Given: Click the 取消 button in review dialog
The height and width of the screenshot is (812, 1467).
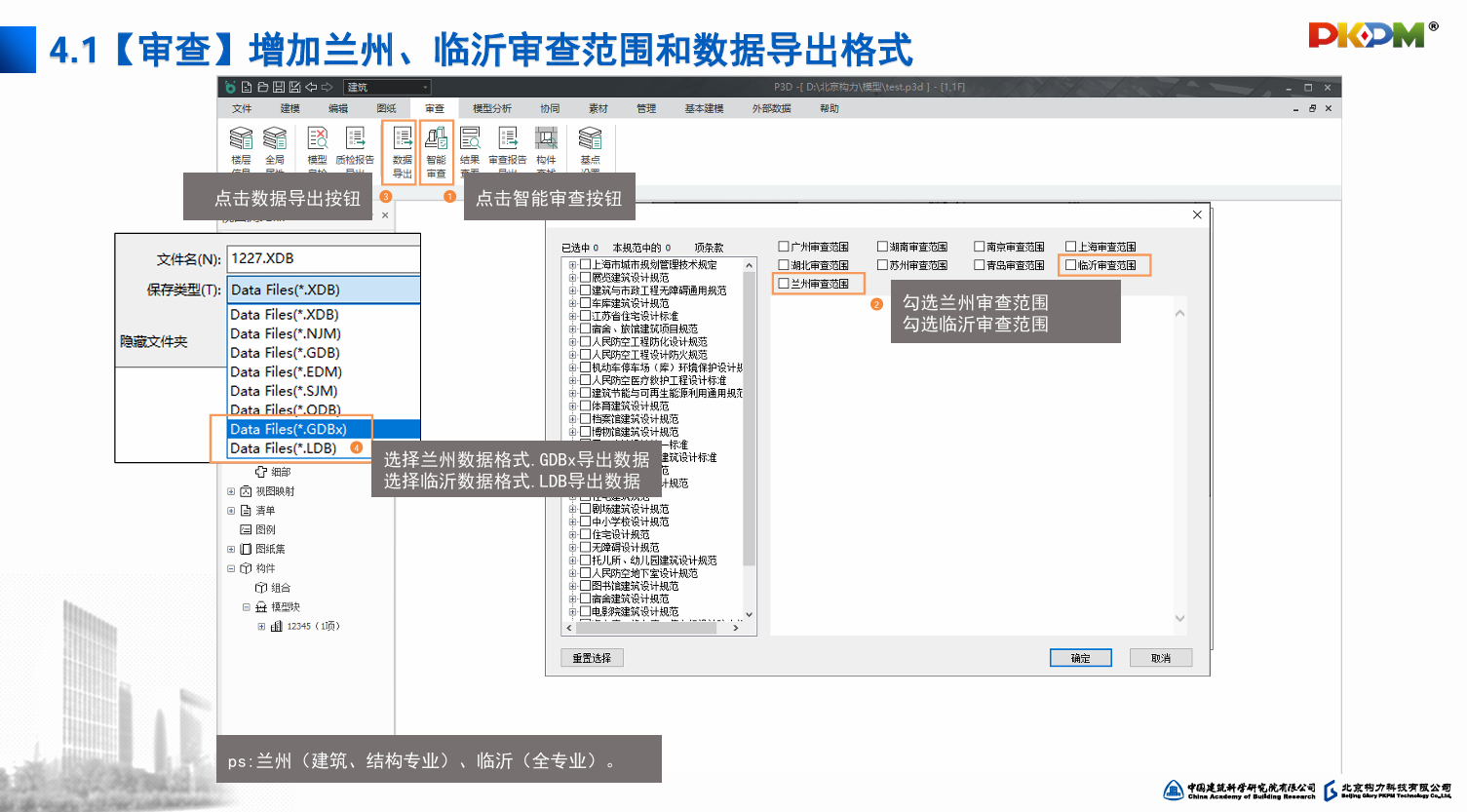Looking at the screenshot, I should [x=1161, y=658].
